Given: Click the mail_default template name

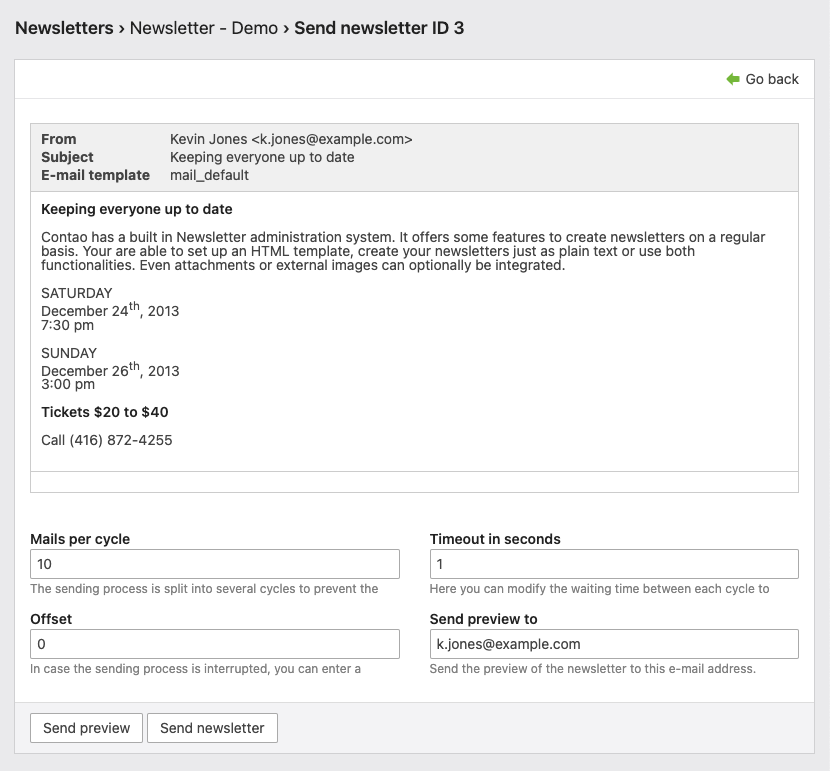Looking at the screenshot, I should coord(209,175).
